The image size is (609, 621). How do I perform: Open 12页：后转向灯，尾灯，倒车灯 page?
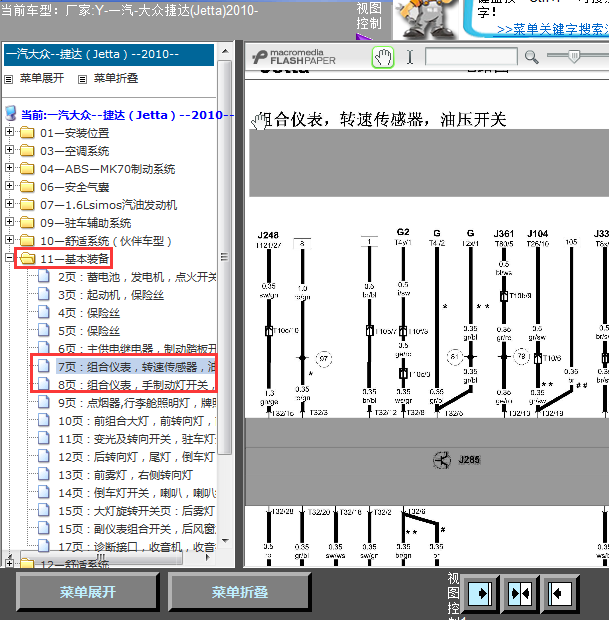(x=137, y=457)
